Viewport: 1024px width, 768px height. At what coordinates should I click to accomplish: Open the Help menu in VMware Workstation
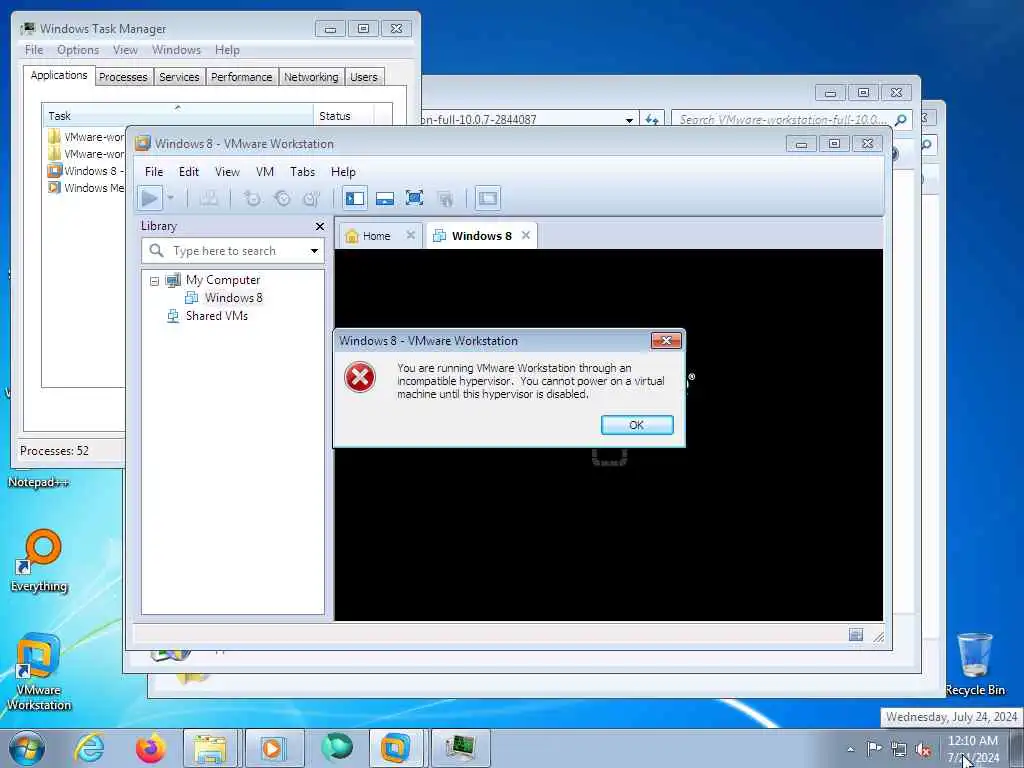click(343, 172)
